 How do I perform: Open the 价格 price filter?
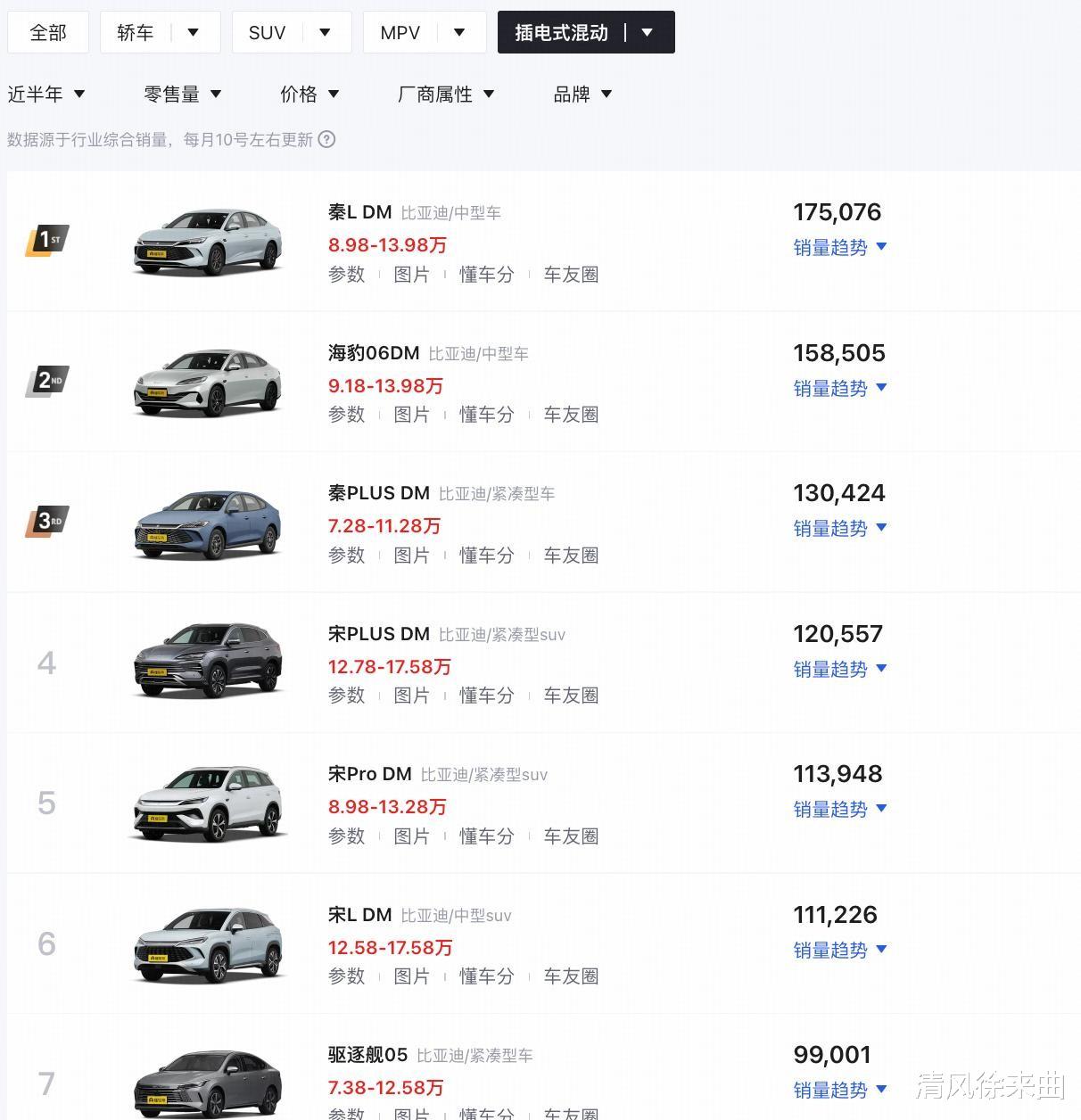[309, 95]
